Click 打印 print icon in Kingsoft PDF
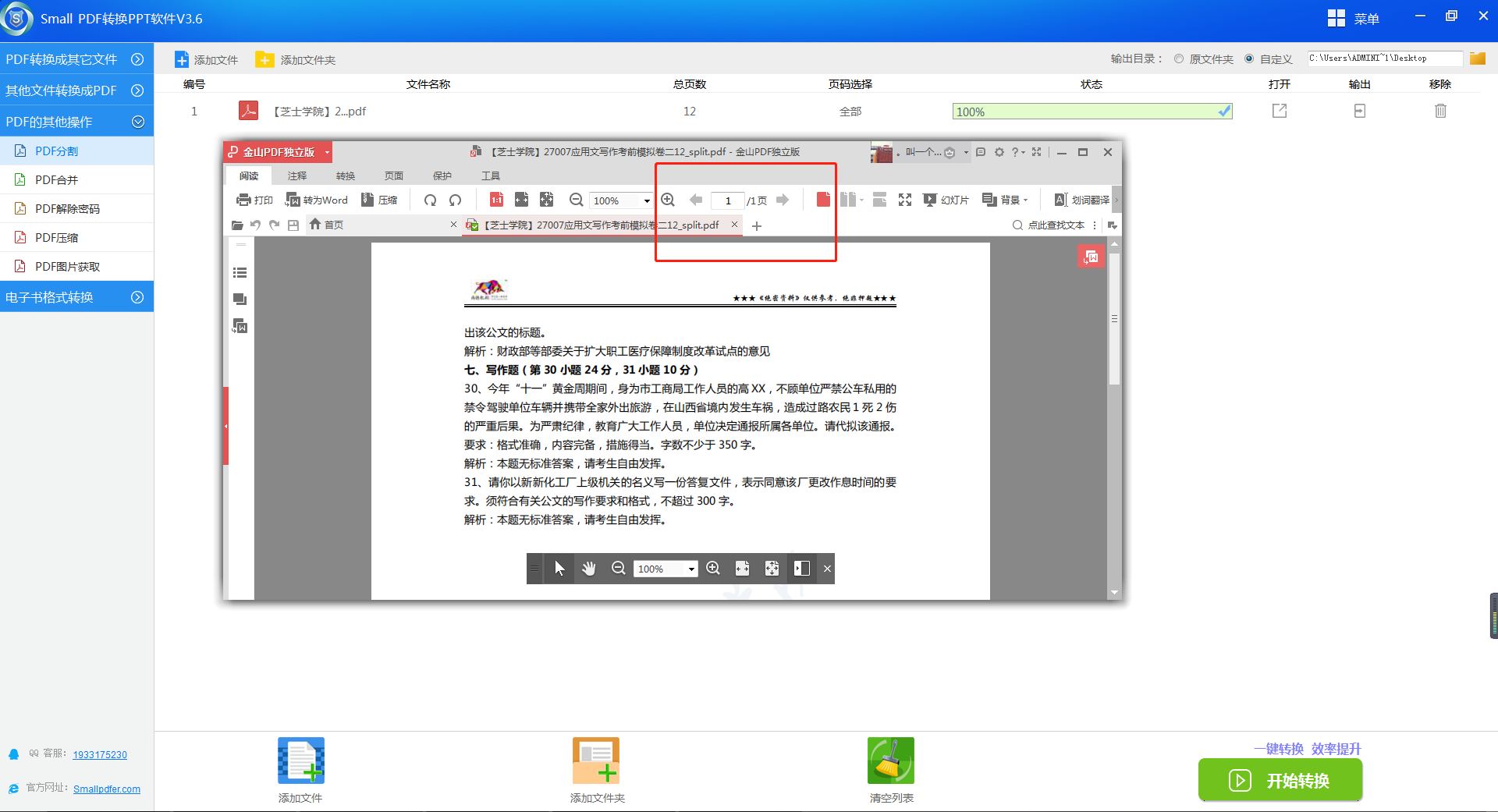1498x812 pixels. 254,200
